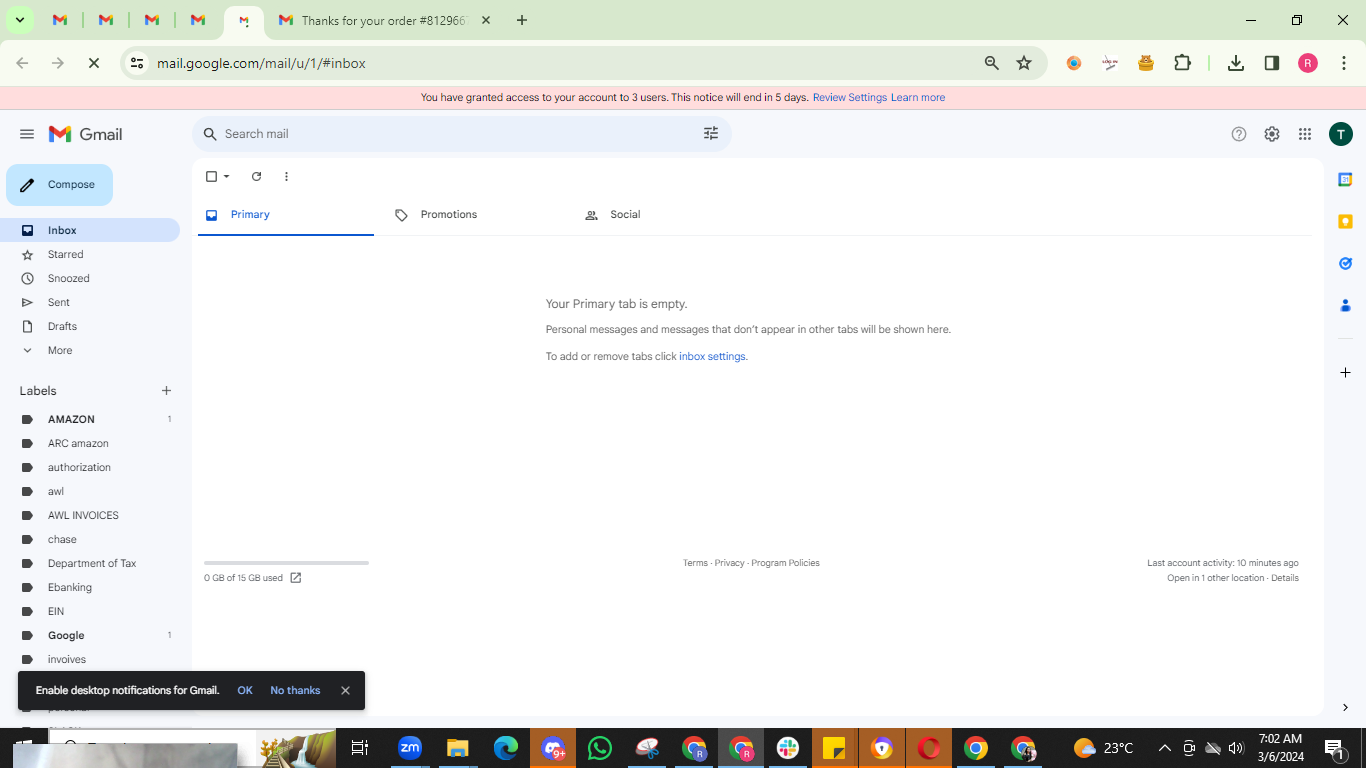Open Gmail settings gear icon
The image size is (1366, 768).
(1272, 134)
